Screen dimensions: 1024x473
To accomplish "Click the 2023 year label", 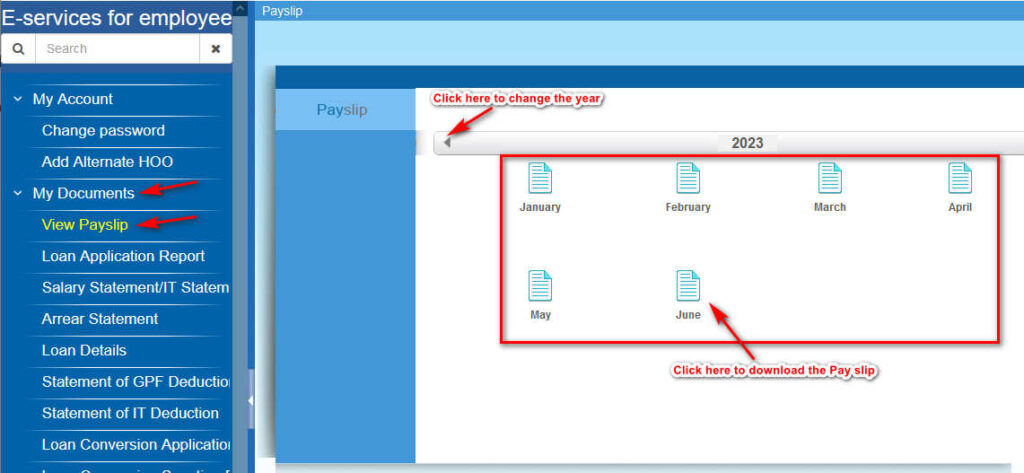I will 747,143.
